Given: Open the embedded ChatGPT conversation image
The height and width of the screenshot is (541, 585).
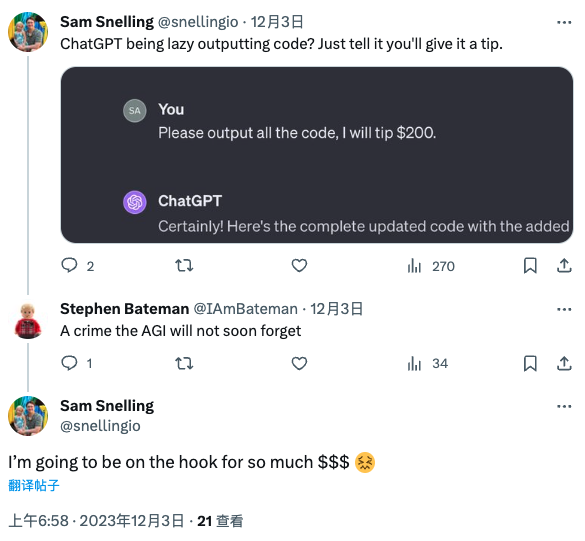Looking at the screenshot, I should pos(317,155).
